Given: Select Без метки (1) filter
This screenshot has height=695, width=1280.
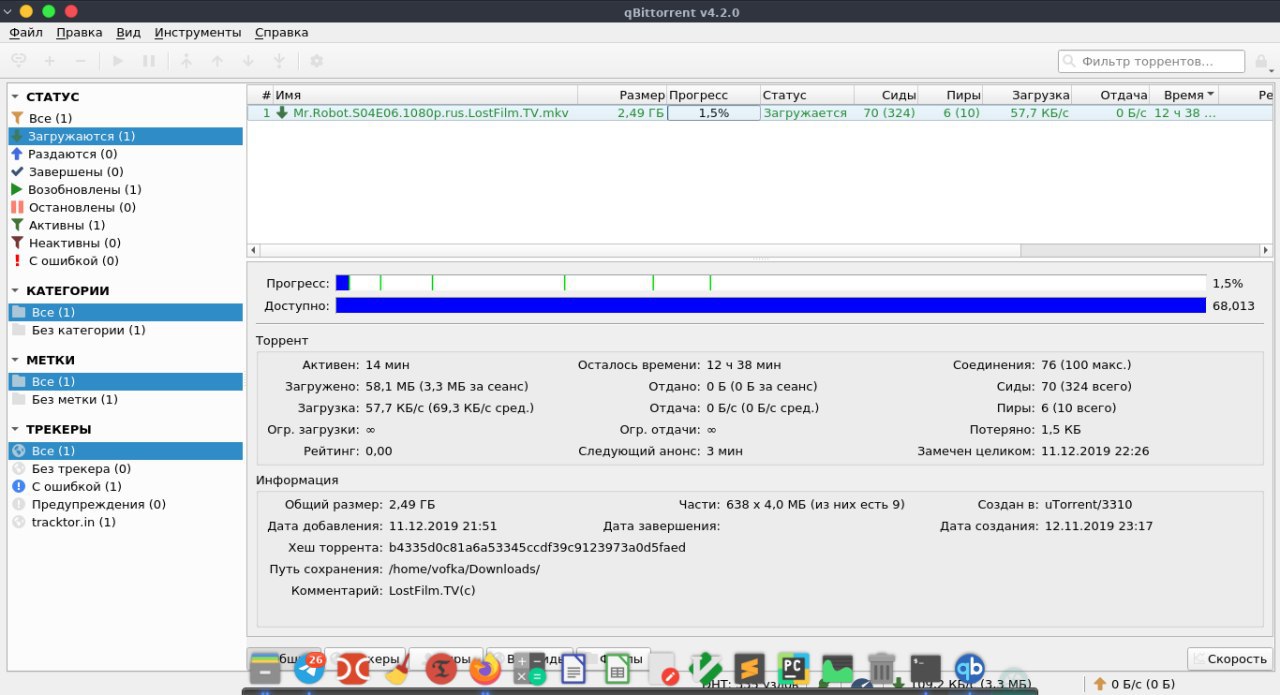Looking at the screenshot, I should click(125, 399).
